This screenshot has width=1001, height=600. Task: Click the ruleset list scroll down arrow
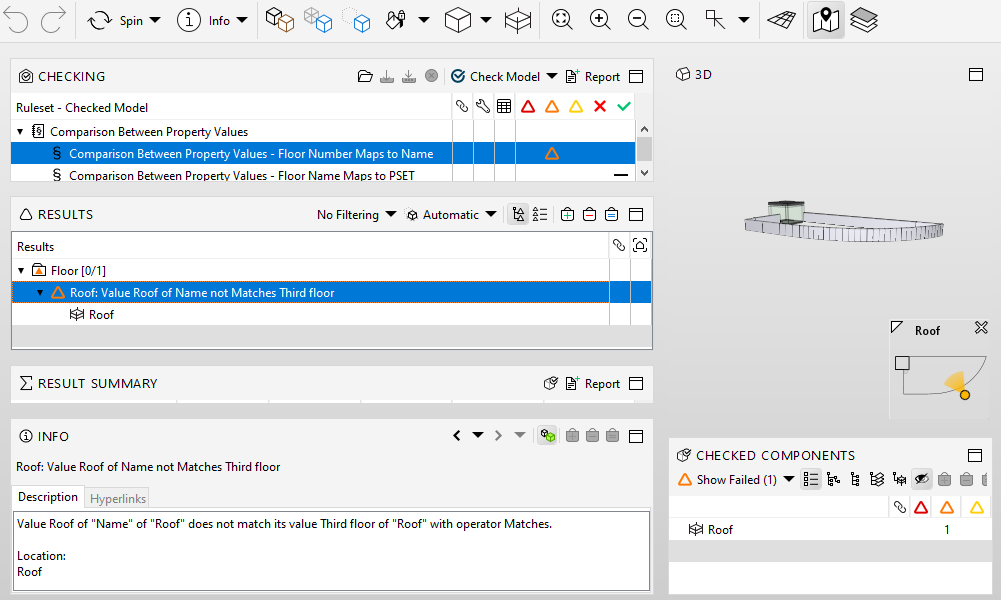pyautogui.click(x=644, y=173)
